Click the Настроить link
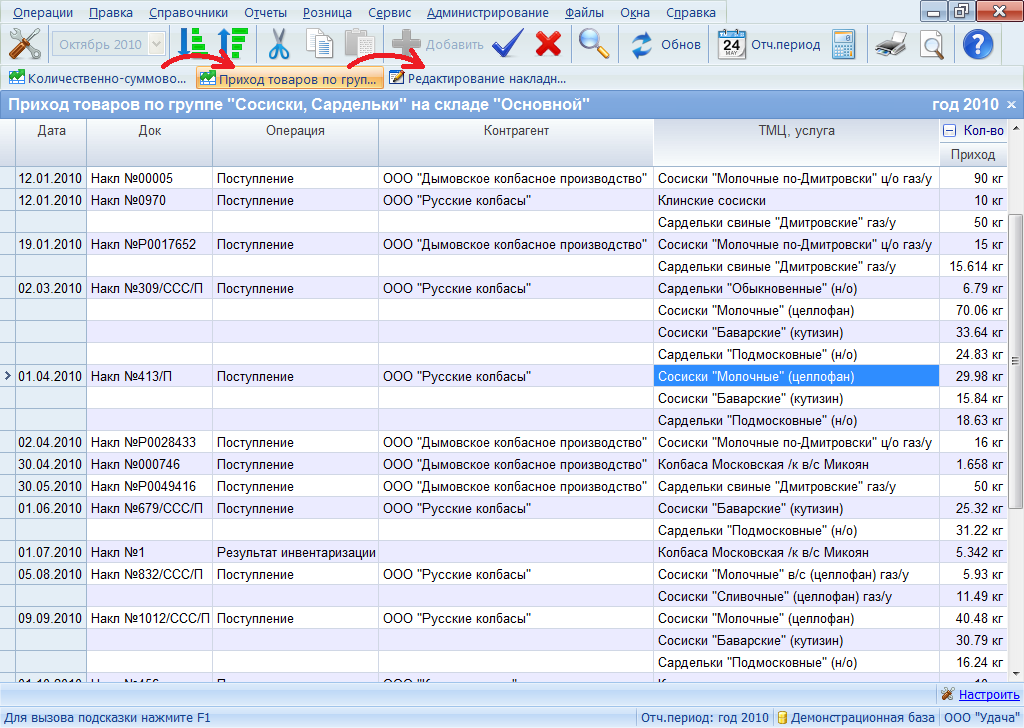The height and width of the screenshot is (728, 1024). (987, 694)
